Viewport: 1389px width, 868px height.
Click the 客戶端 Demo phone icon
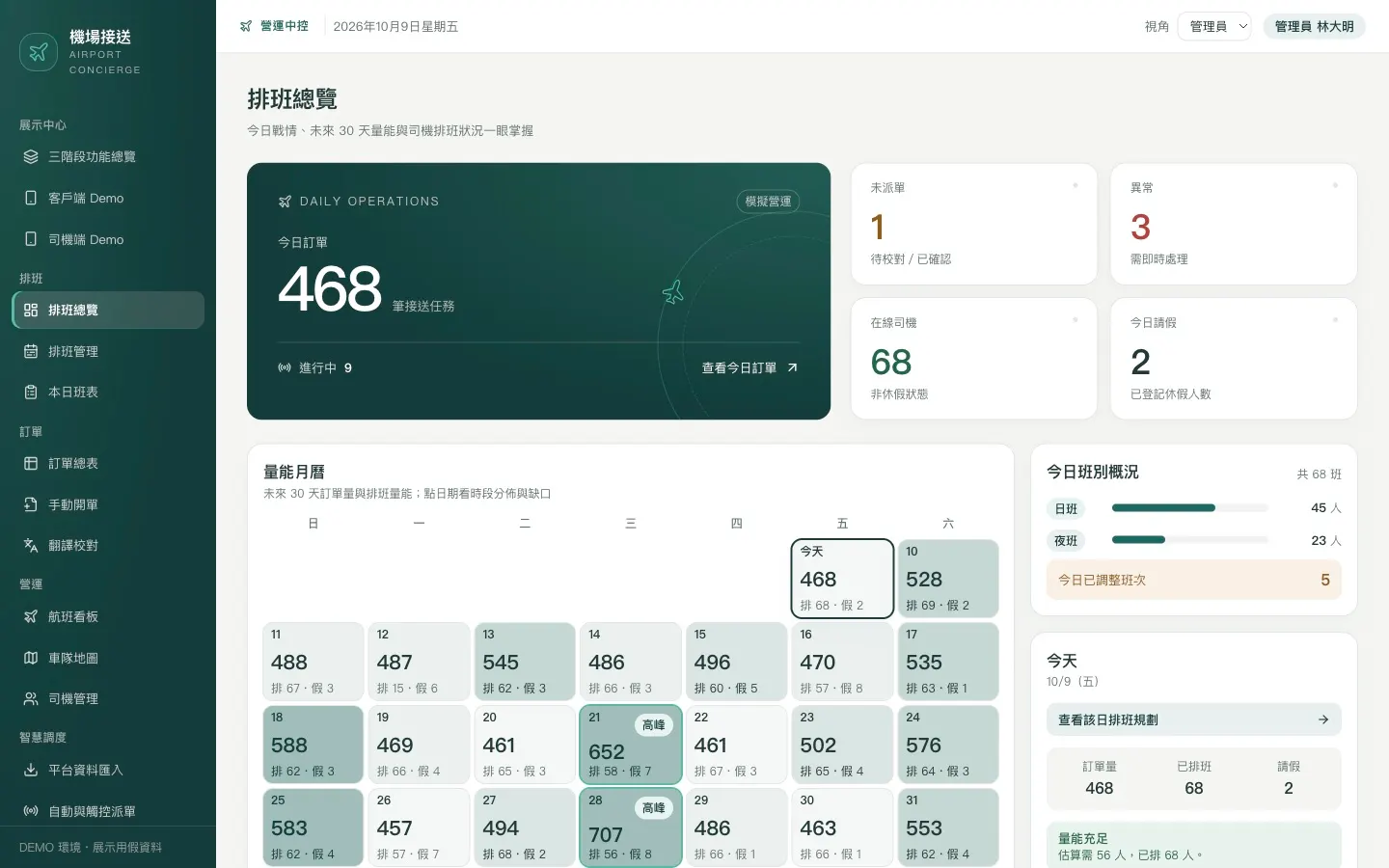pyautogui.click(x=31, y=198)
